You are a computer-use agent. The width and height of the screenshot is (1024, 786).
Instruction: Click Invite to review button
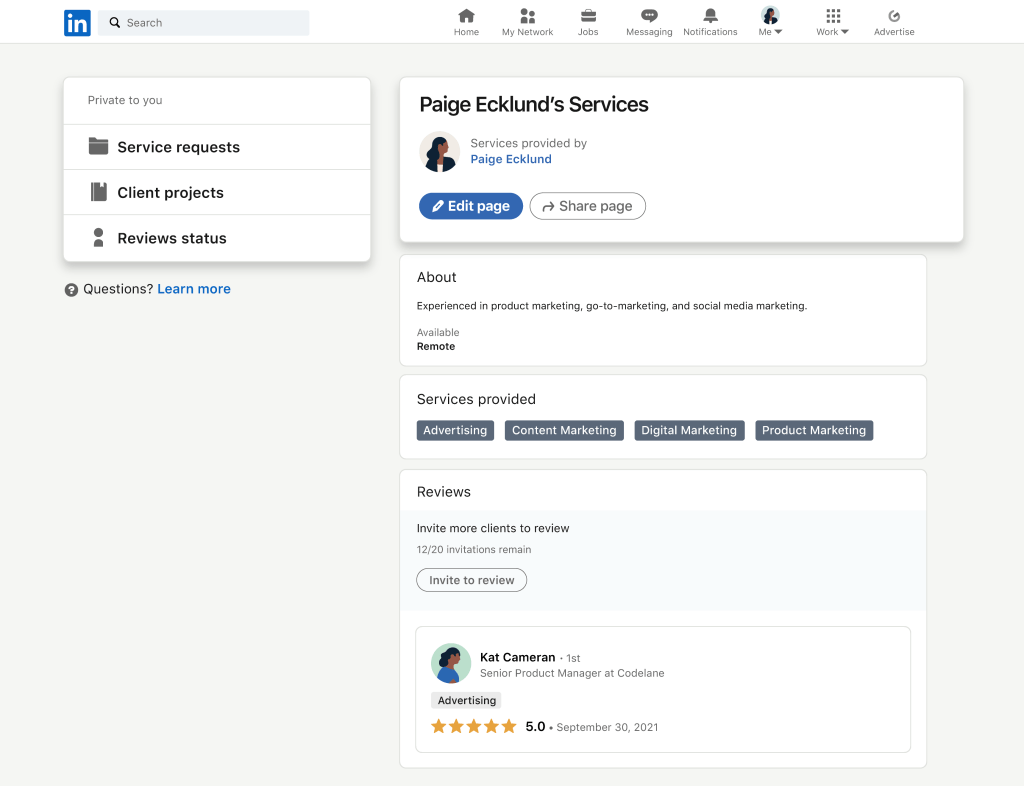tap(471, 580)
